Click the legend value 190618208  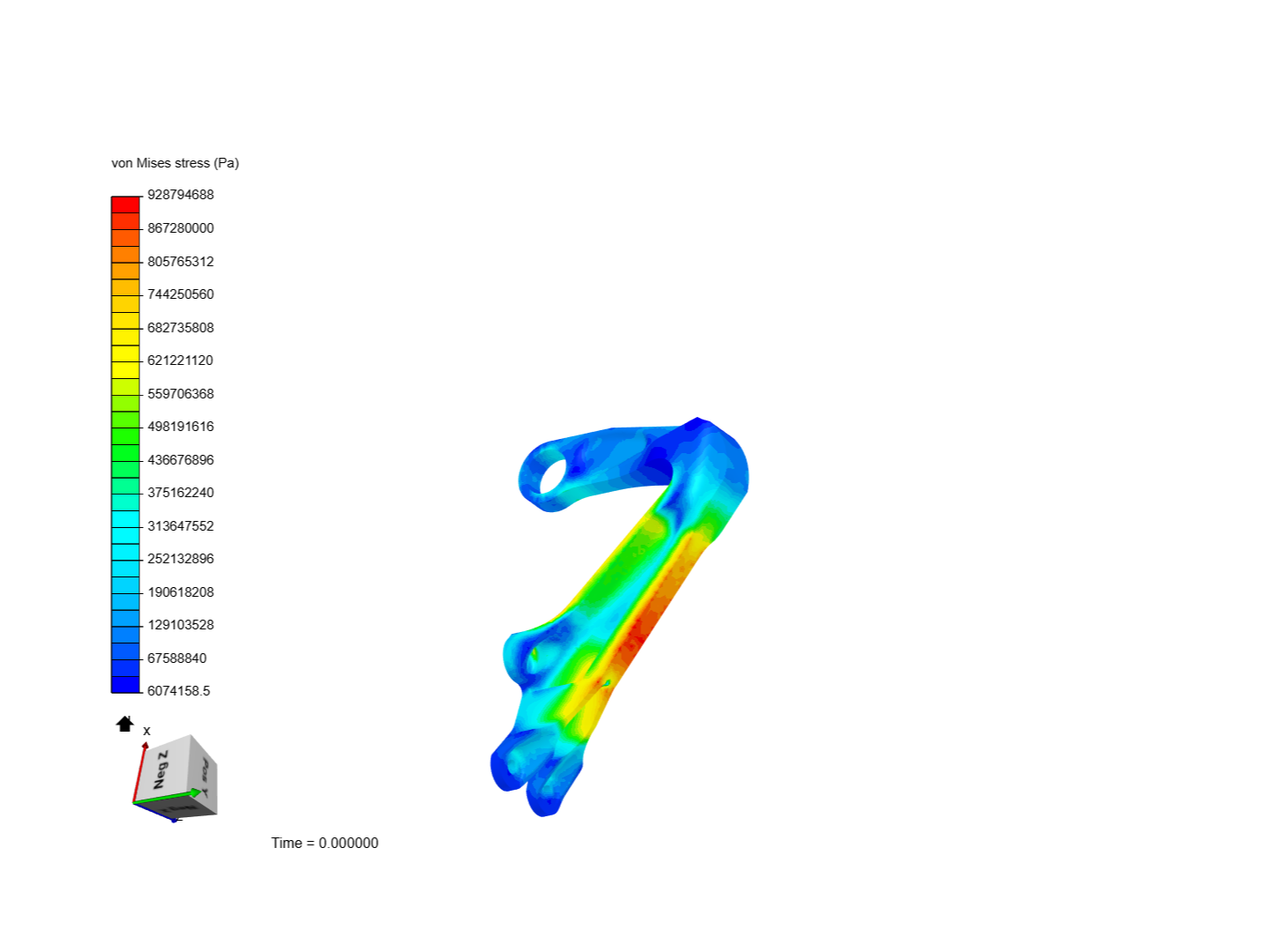point(181,592)
